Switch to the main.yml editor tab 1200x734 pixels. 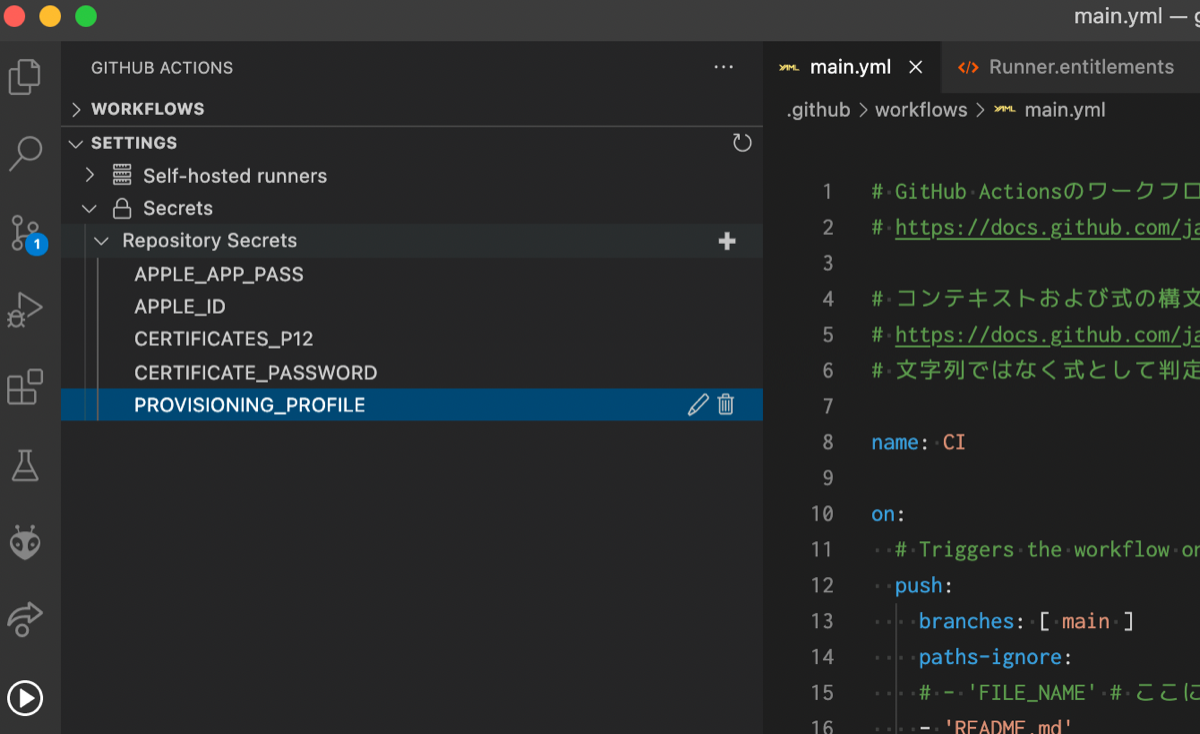[850, 67]
